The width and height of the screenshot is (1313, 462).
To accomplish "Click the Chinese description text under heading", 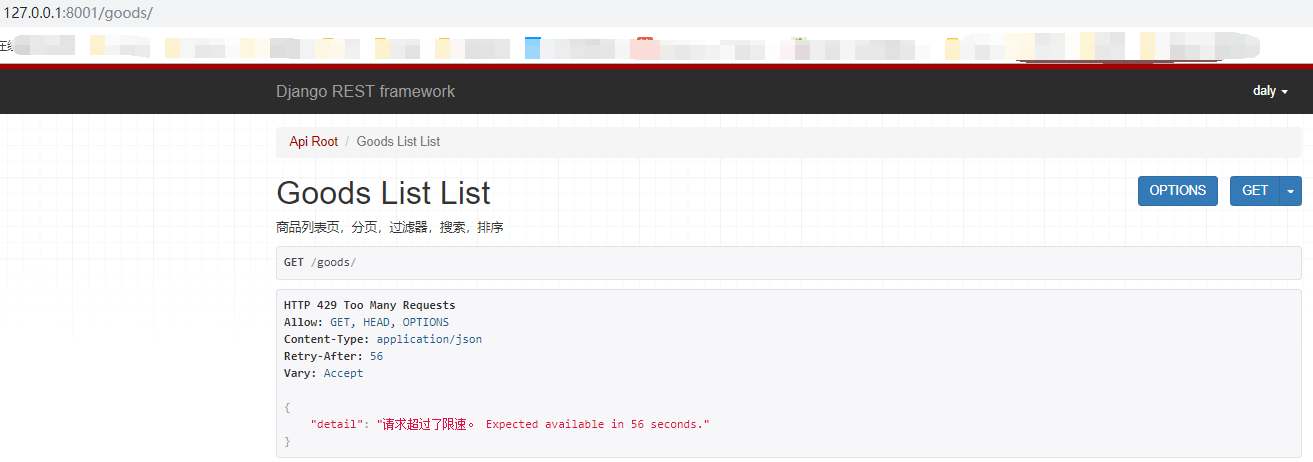I will (x=389, y=228).
